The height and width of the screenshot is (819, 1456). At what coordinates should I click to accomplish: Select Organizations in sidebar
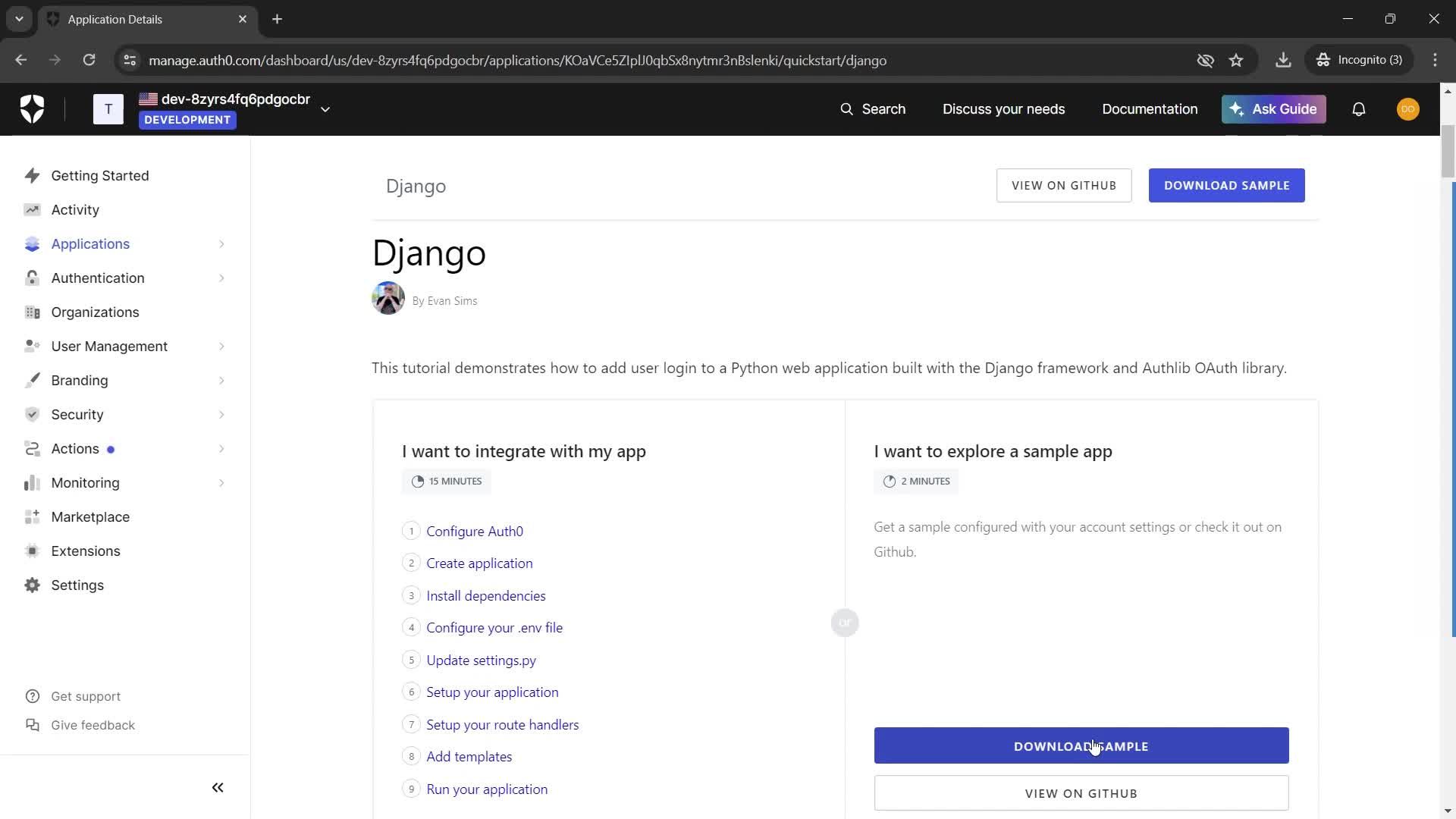tap(95, 312)
